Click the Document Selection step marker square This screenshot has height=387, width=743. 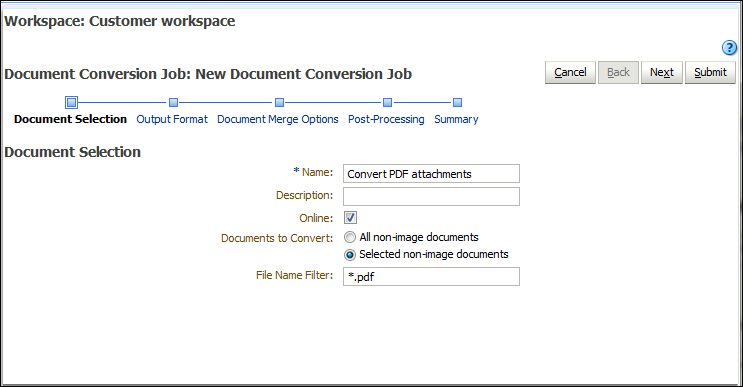(71, 102)
